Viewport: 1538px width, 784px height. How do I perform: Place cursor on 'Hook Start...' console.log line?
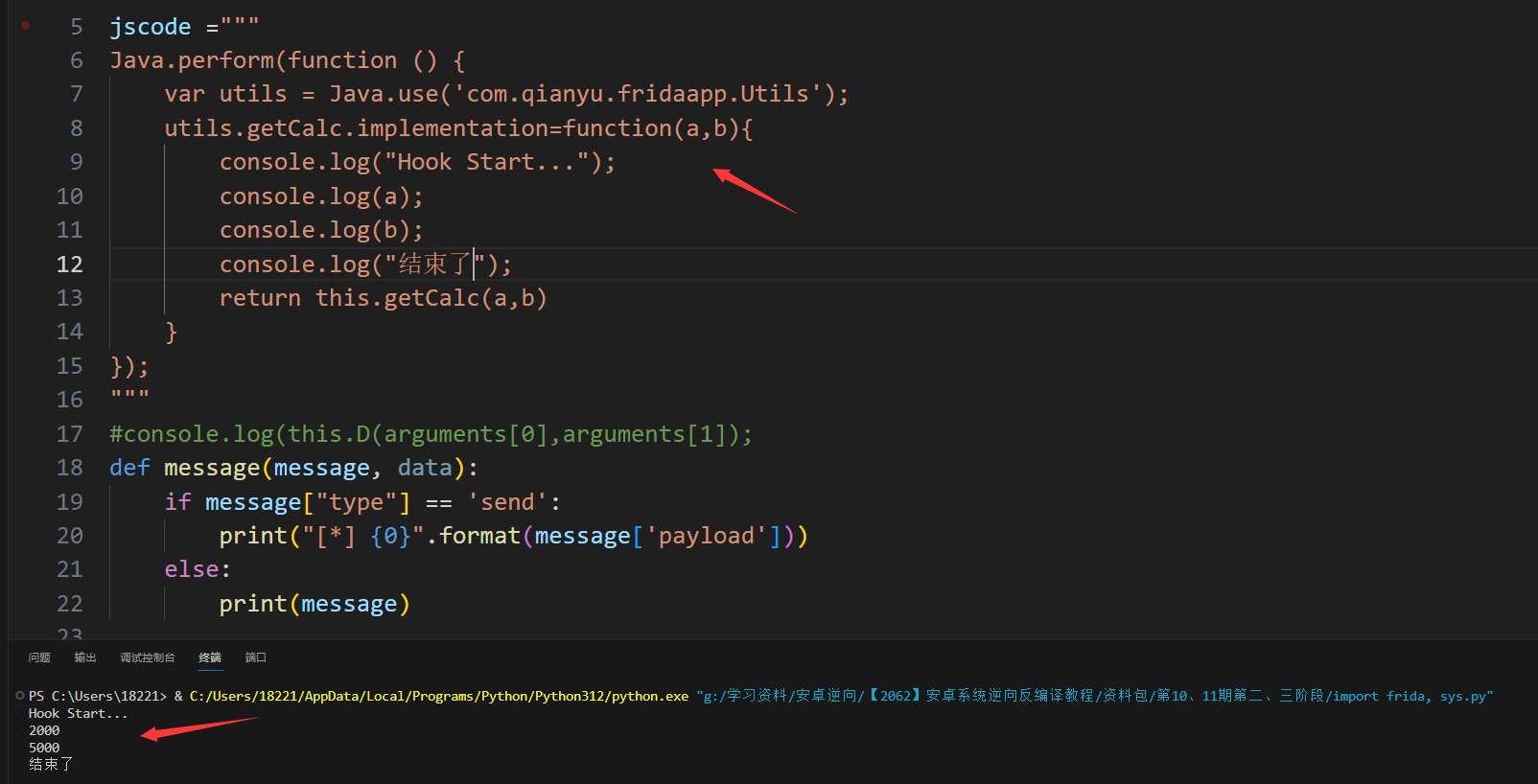(x=417, y=162)
